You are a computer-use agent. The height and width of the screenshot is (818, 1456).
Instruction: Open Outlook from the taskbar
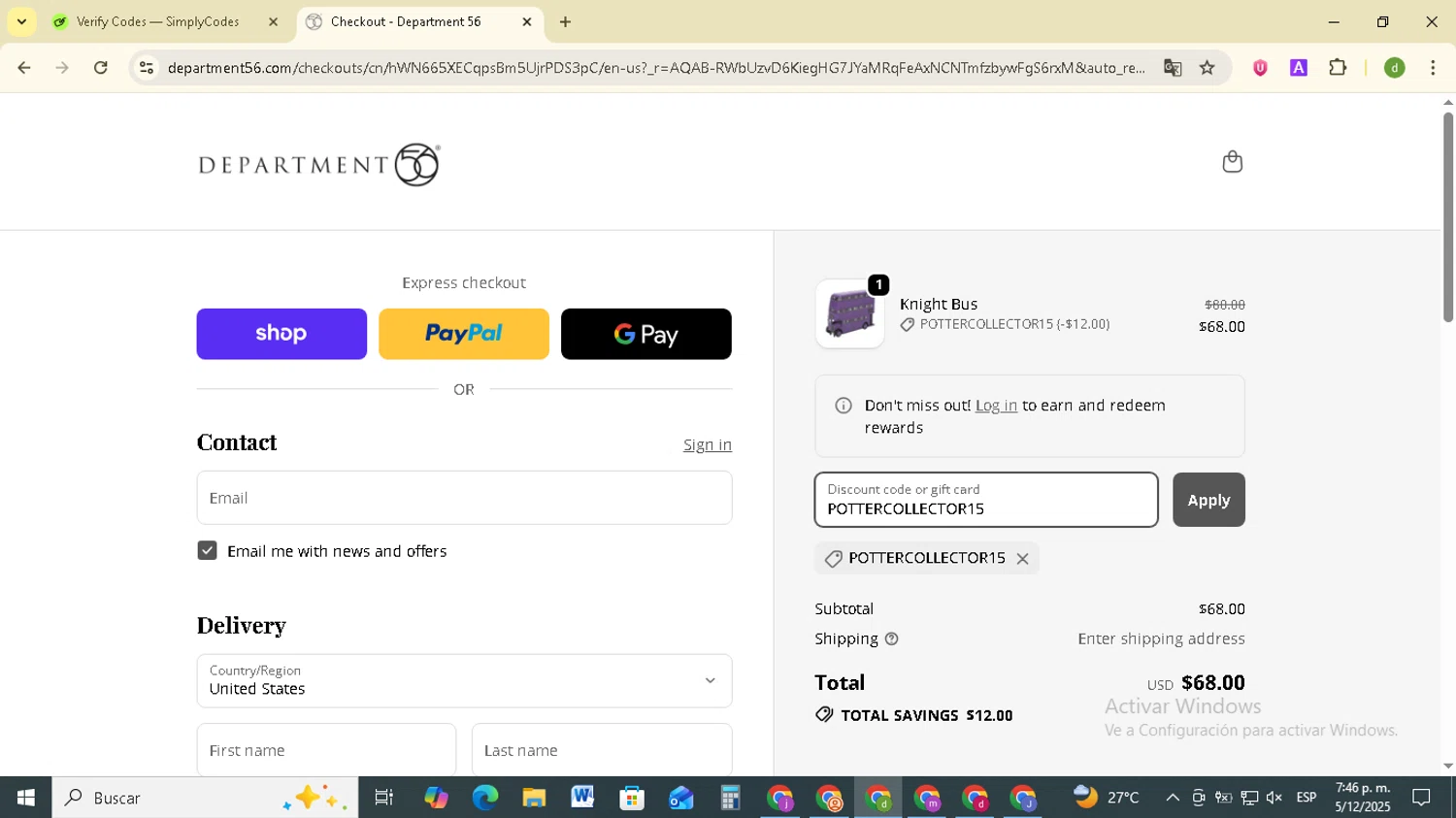point(680,798)
